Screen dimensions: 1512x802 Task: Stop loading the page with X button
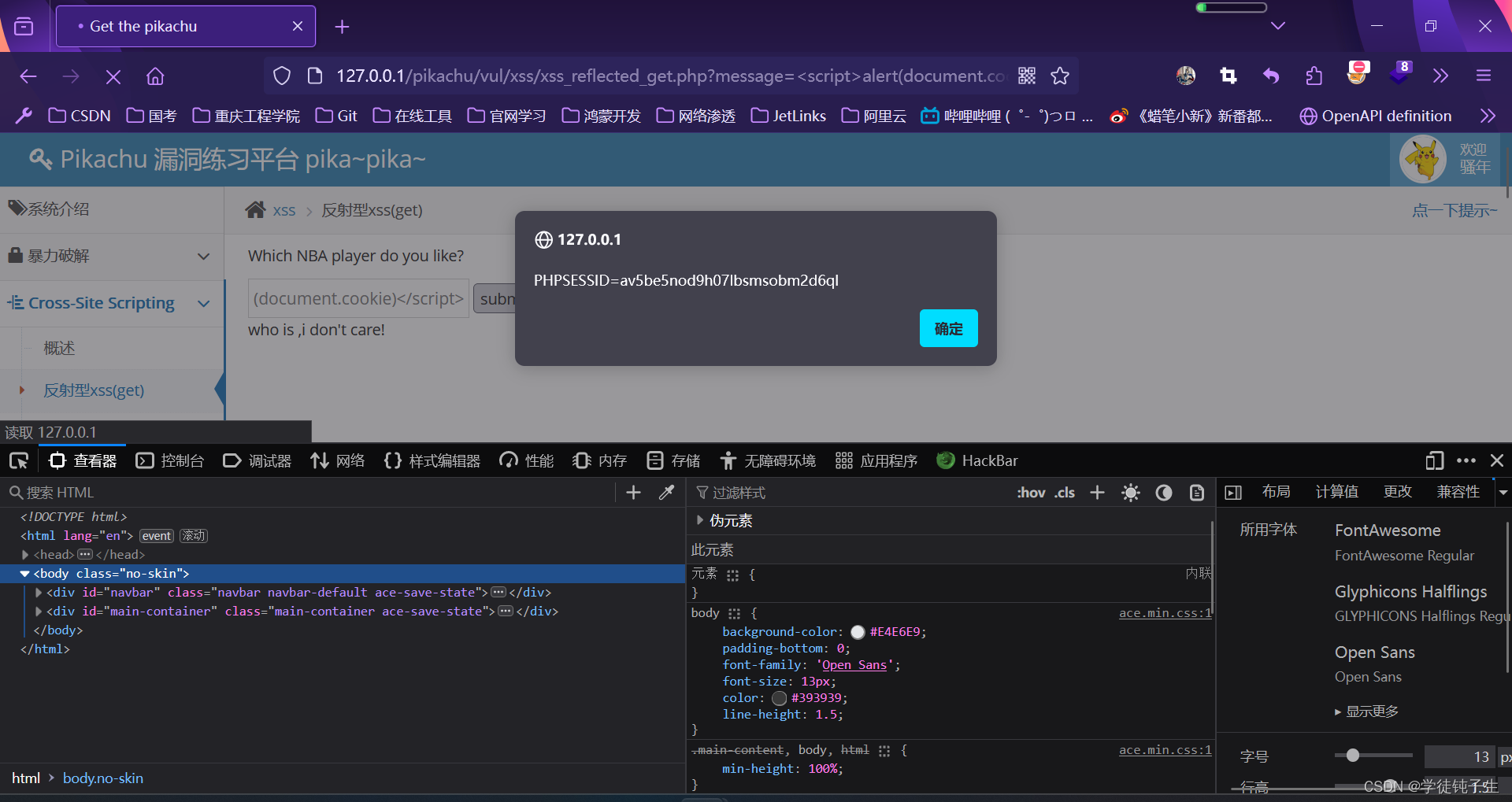(x=113, y=76)
